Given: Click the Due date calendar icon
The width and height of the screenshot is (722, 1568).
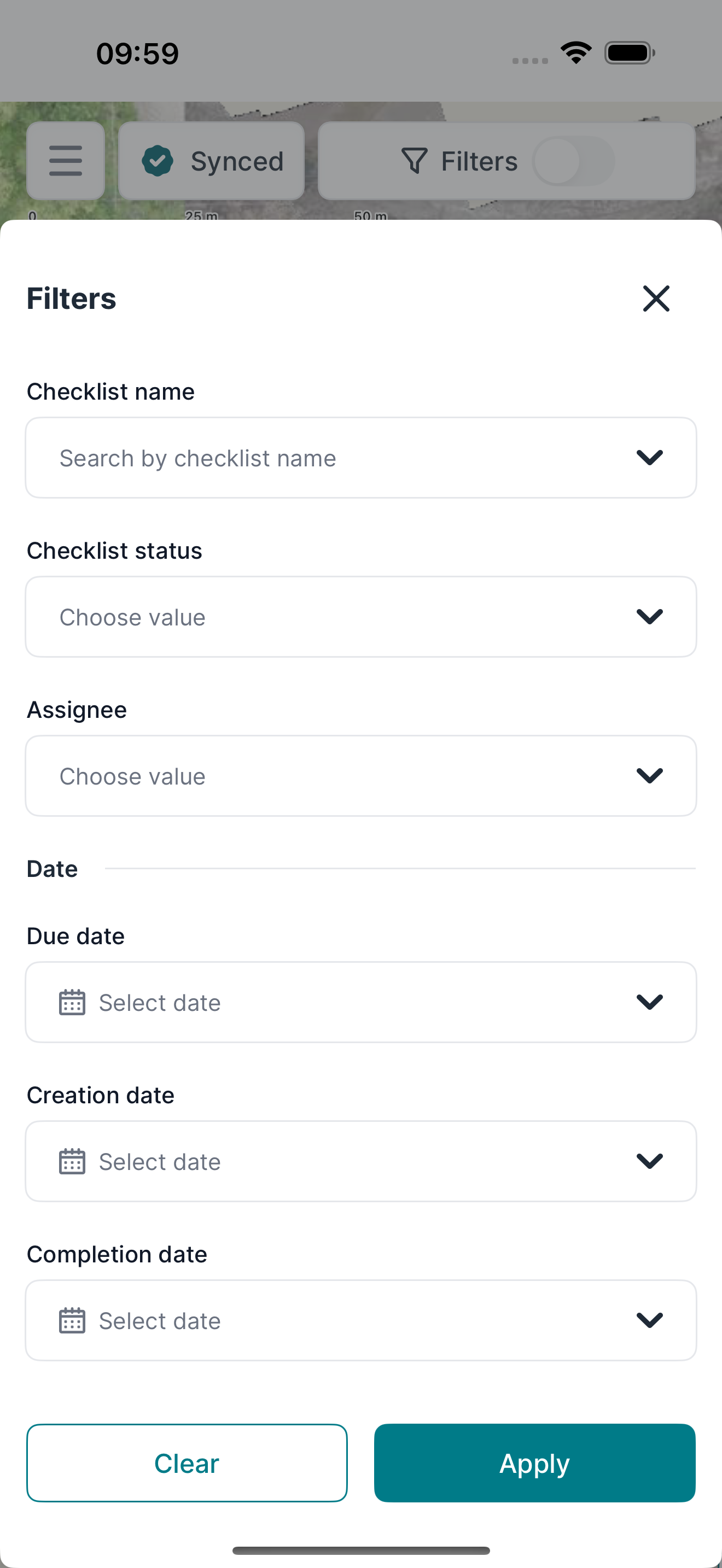Looking at the screenshot, I should [72, 1002].
